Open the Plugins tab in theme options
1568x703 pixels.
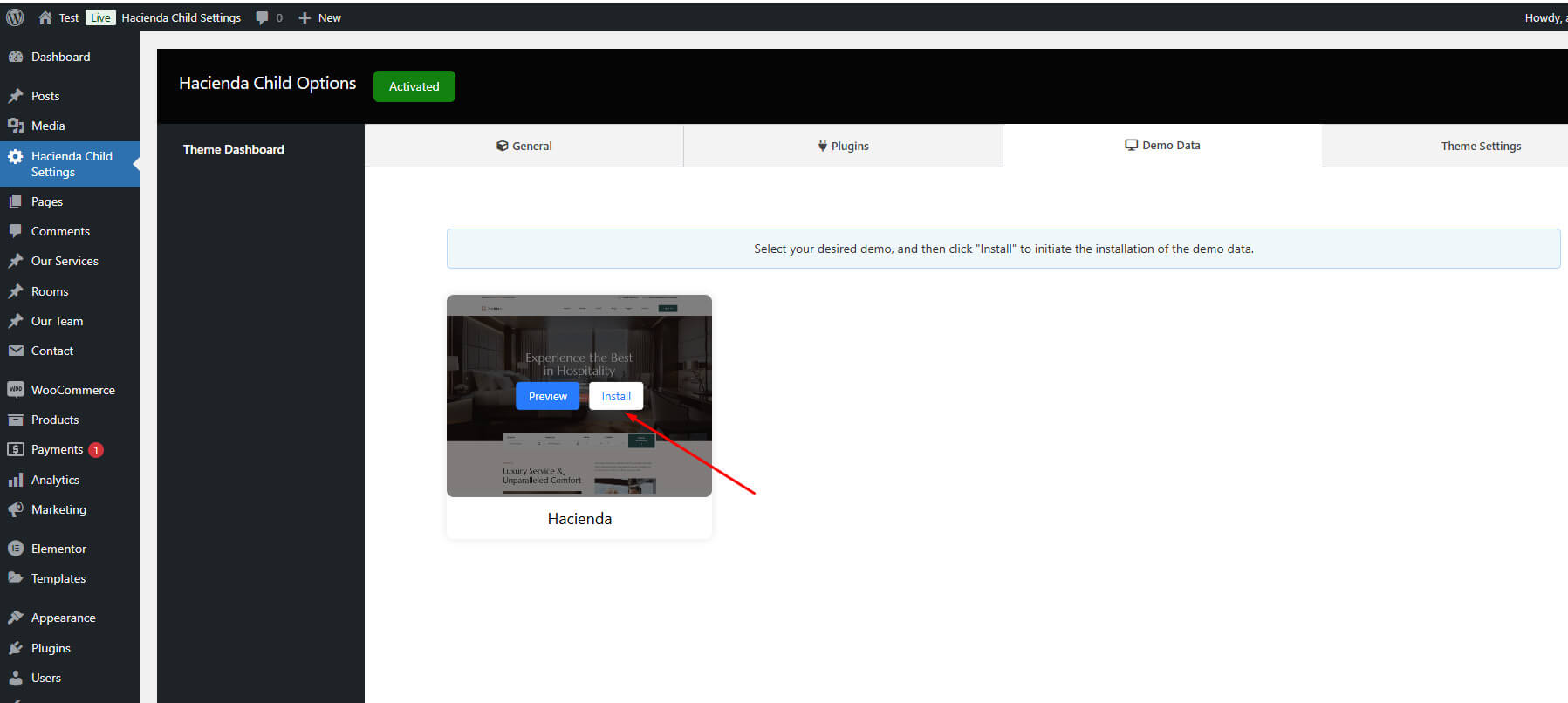pyautogui.click(x=843, y=146)
